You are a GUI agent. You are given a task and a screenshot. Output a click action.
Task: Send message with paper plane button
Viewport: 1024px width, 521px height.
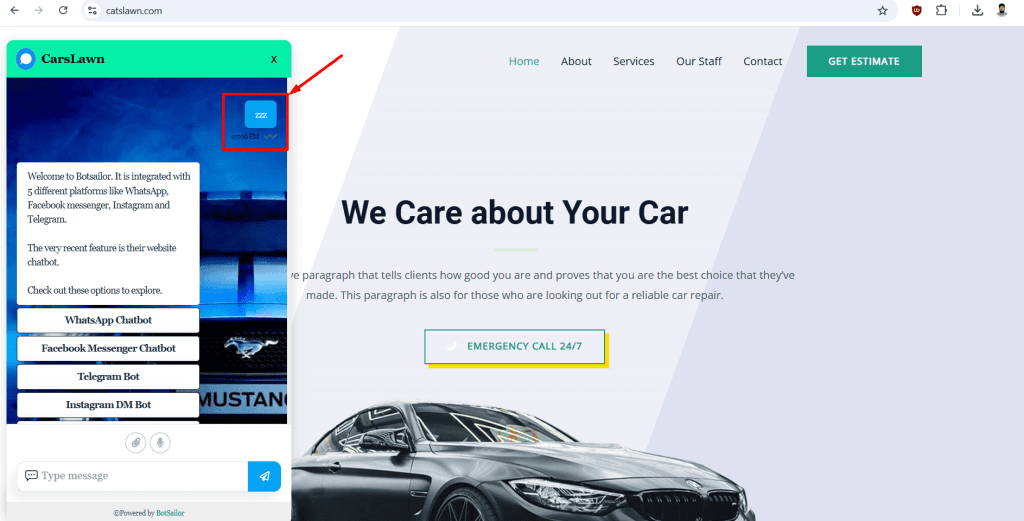tap(264, 476)
